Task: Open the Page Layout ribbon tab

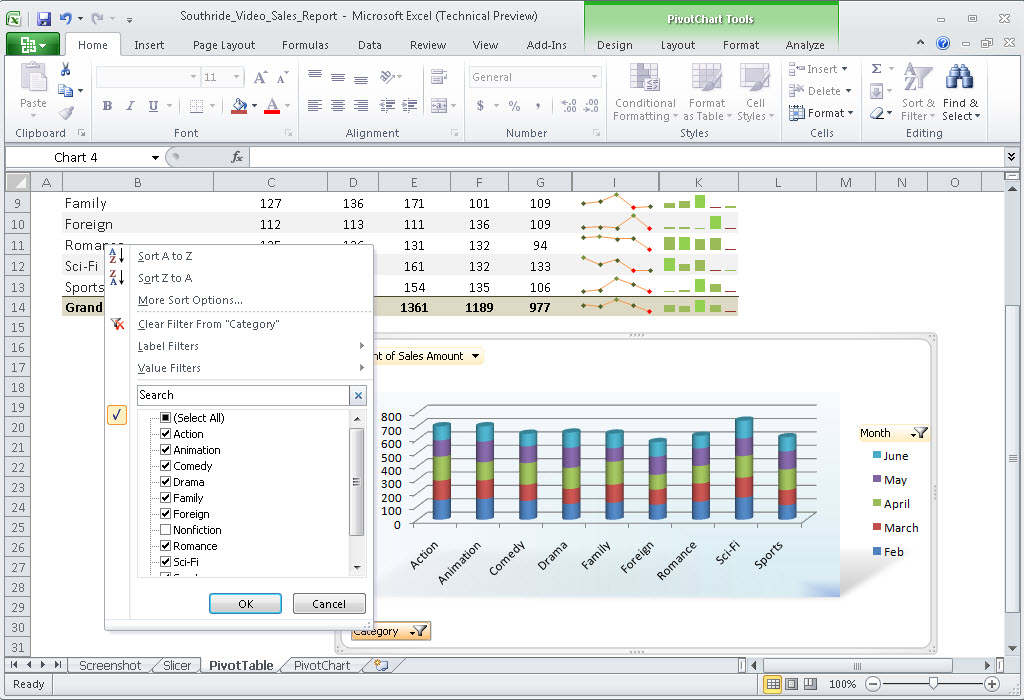Action: pos(223,45)
